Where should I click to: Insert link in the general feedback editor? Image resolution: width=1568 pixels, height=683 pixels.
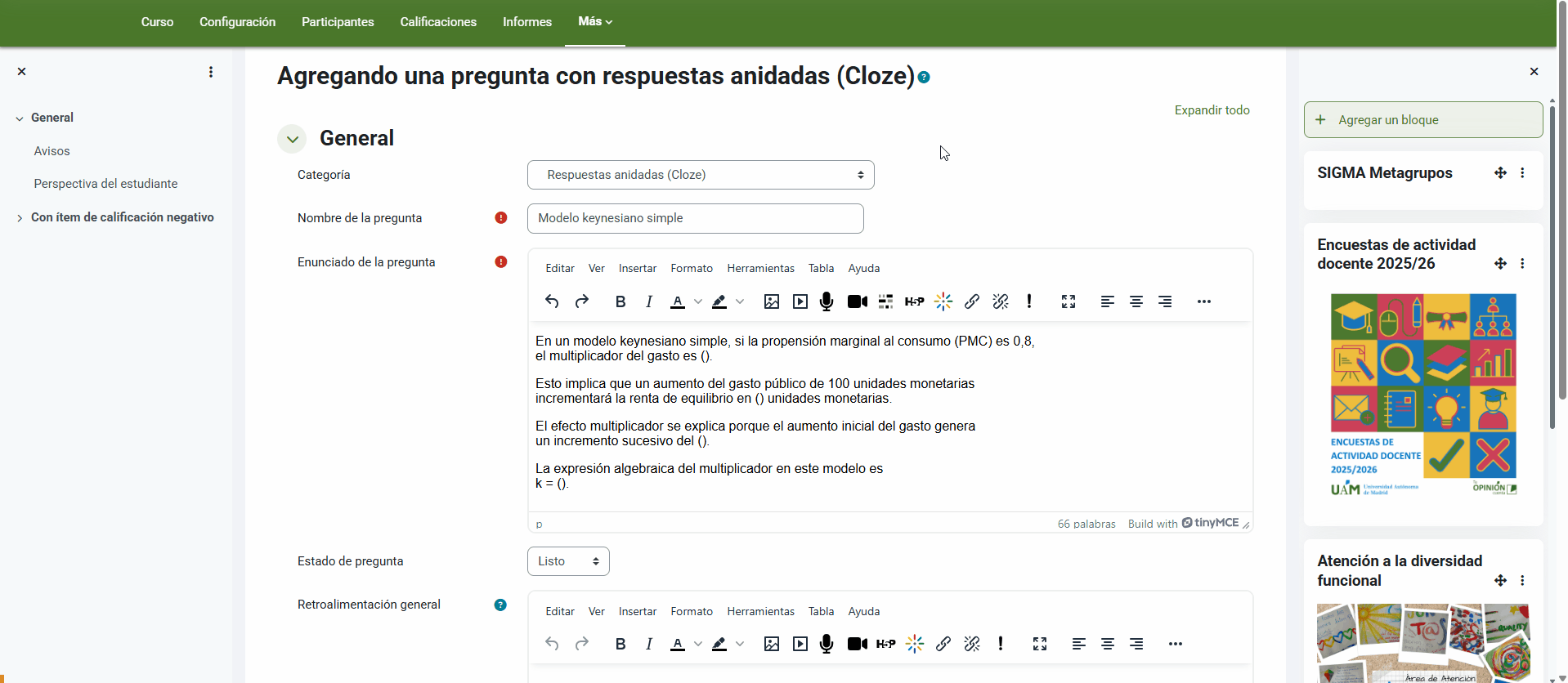pyautogui.click(x=943, y=644)
